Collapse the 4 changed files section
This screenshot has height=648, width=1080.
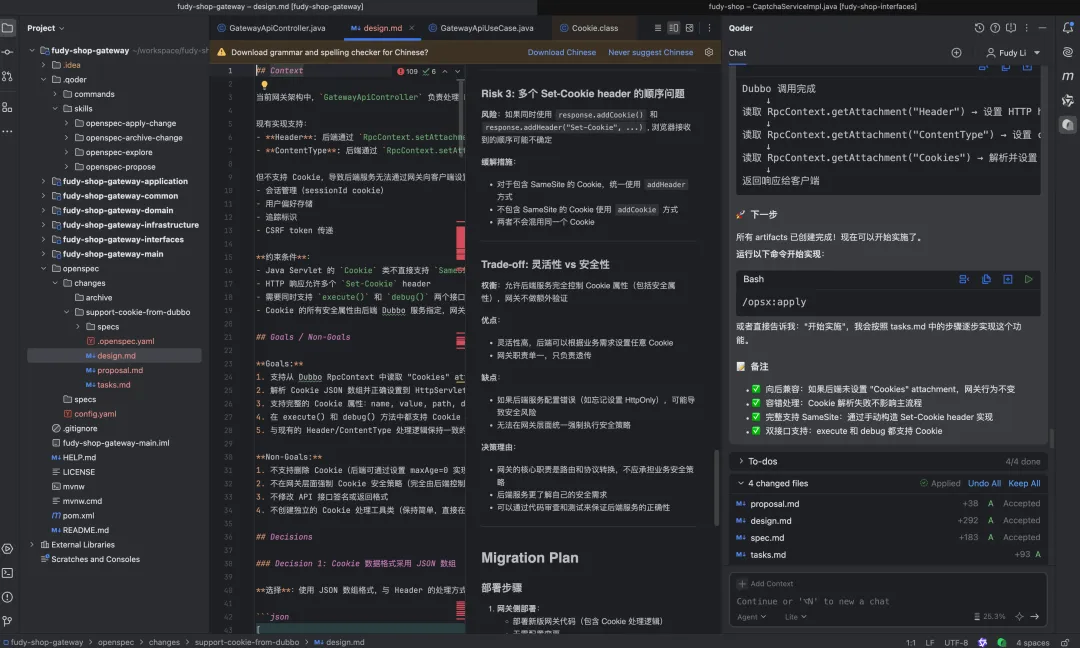741,483
